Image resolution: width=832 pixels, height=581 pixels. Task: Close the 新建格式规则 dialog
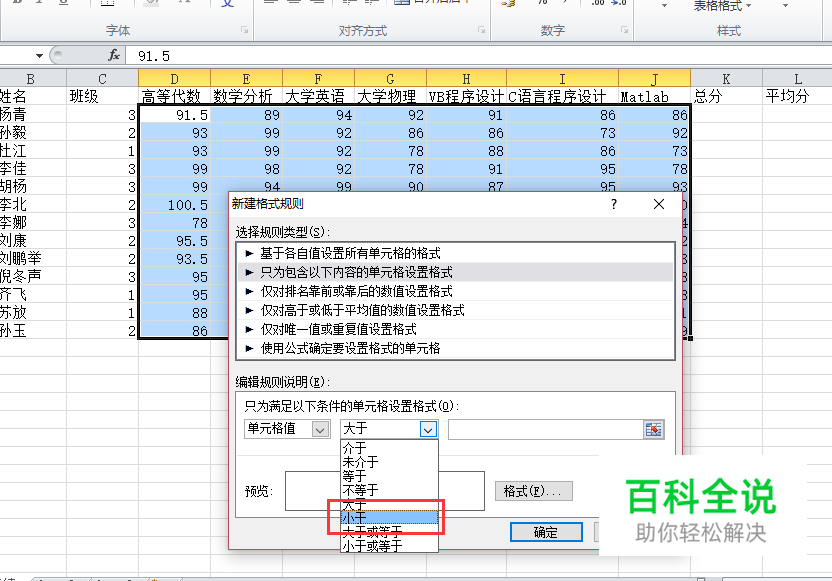coord(659,204)
